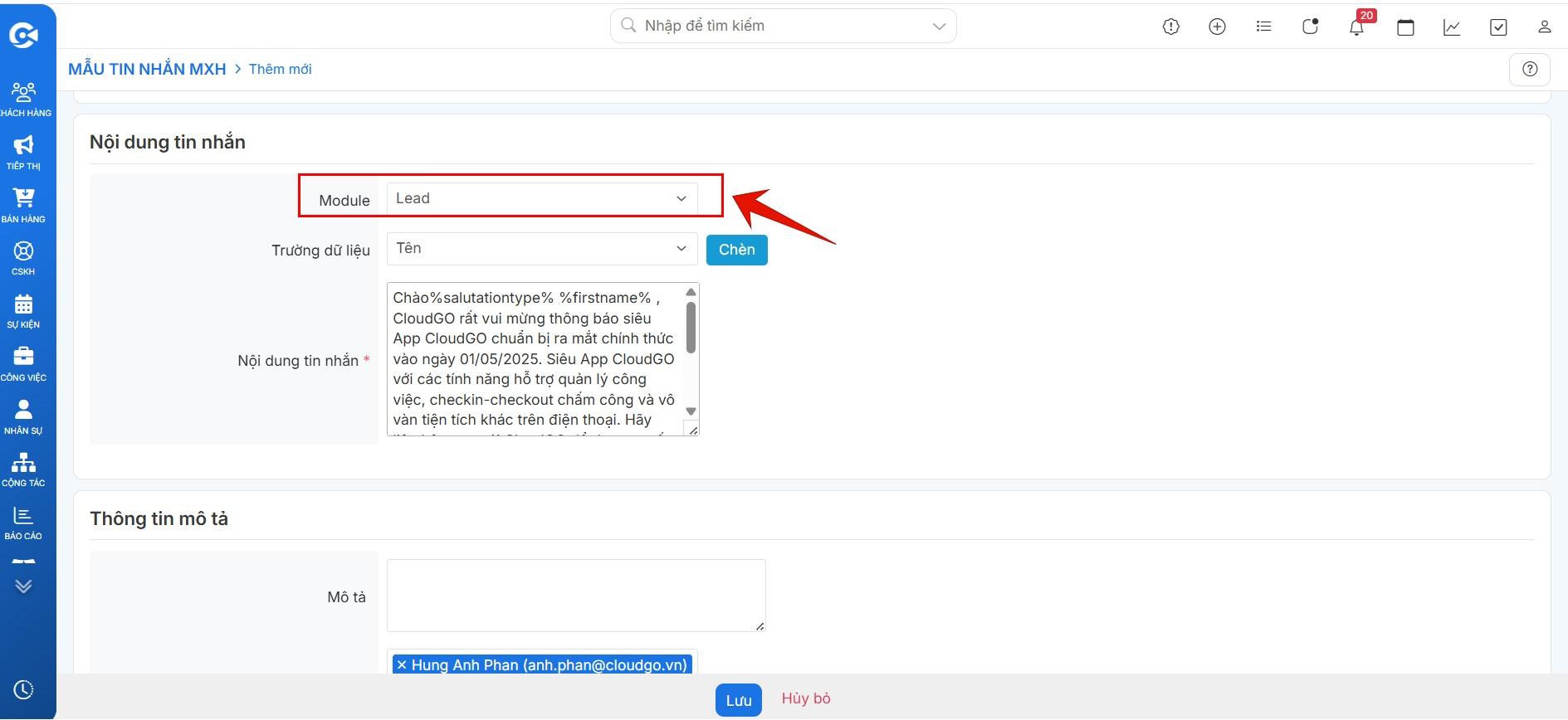Image resolution: width=1568 pixels, height=720 pixels.
Task: Open the CSKH lifebuoy module
Action: pos(23,258)
